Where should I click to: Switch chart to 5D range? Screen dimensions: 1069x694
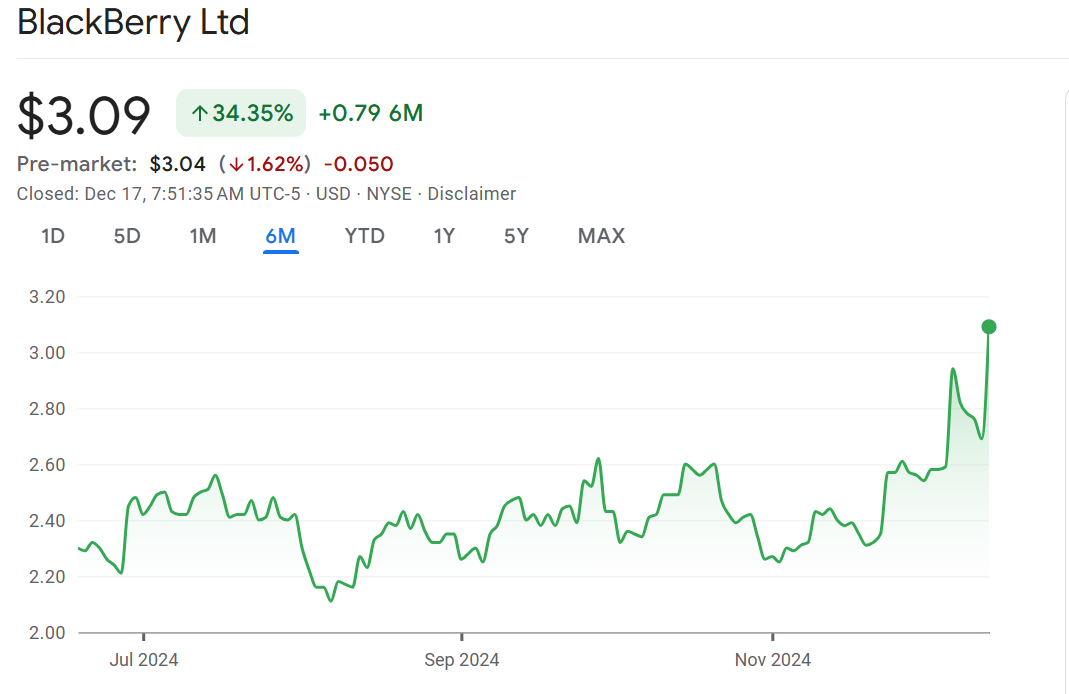tap(127, 236)
